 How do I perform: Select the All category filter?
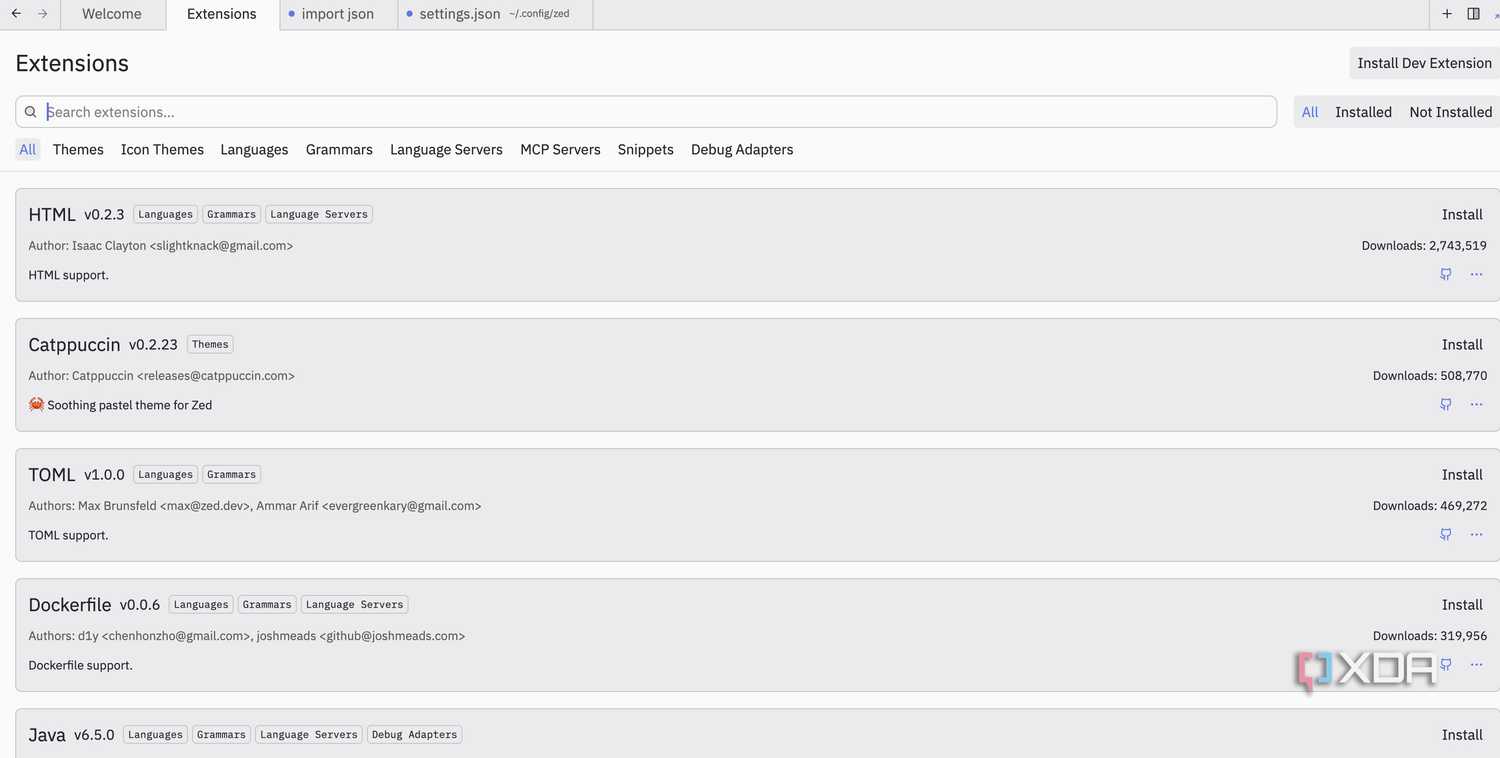(27, 149)
